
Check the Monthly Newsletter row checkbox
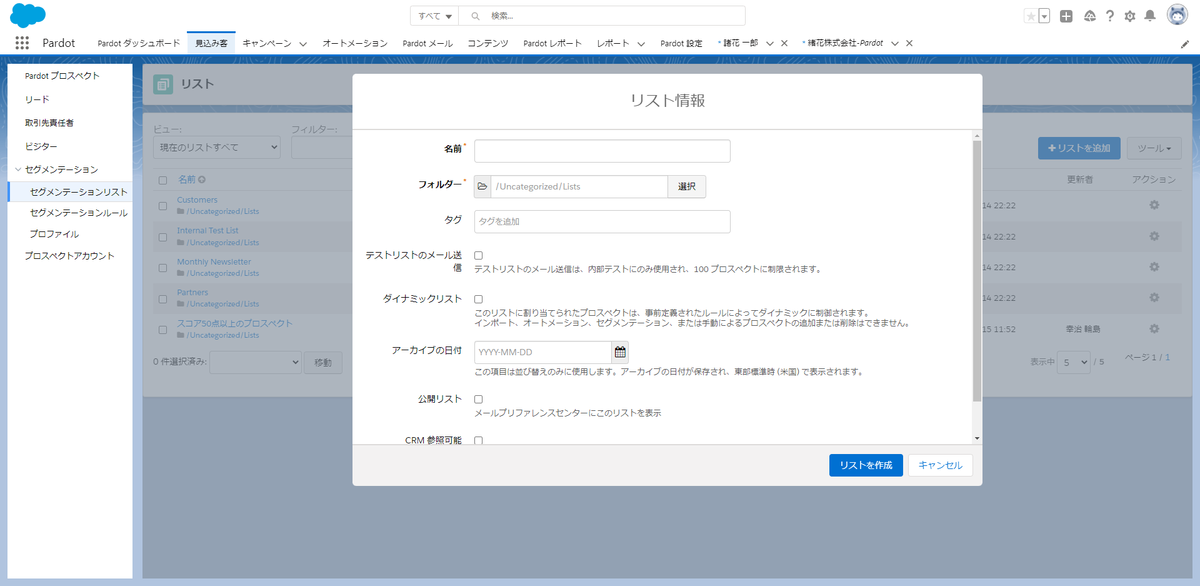[x=163, y=267]
